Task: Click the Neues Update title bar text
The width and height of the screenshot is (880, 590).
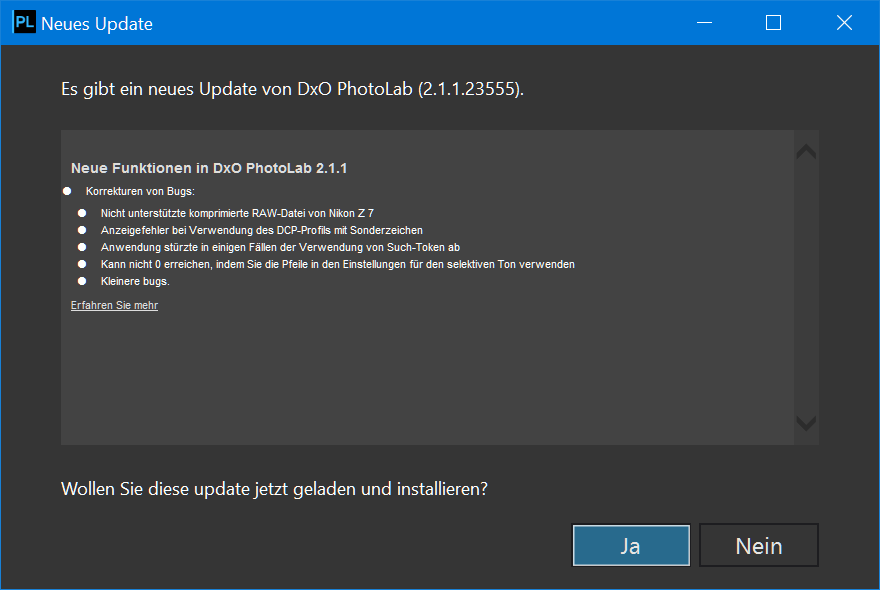Action: coord(97,24)
